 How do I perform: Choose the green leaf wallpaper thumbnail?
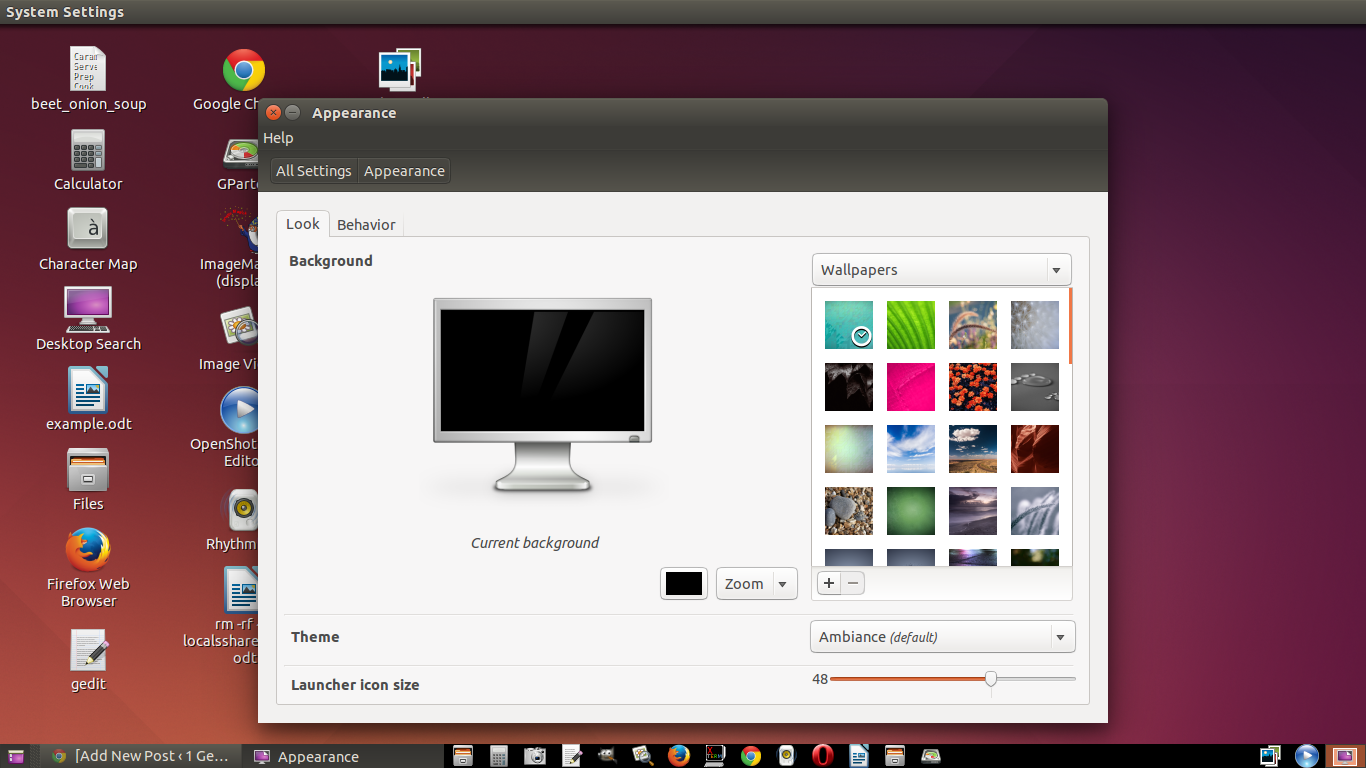pyautogui.click(x=911, y=325)
